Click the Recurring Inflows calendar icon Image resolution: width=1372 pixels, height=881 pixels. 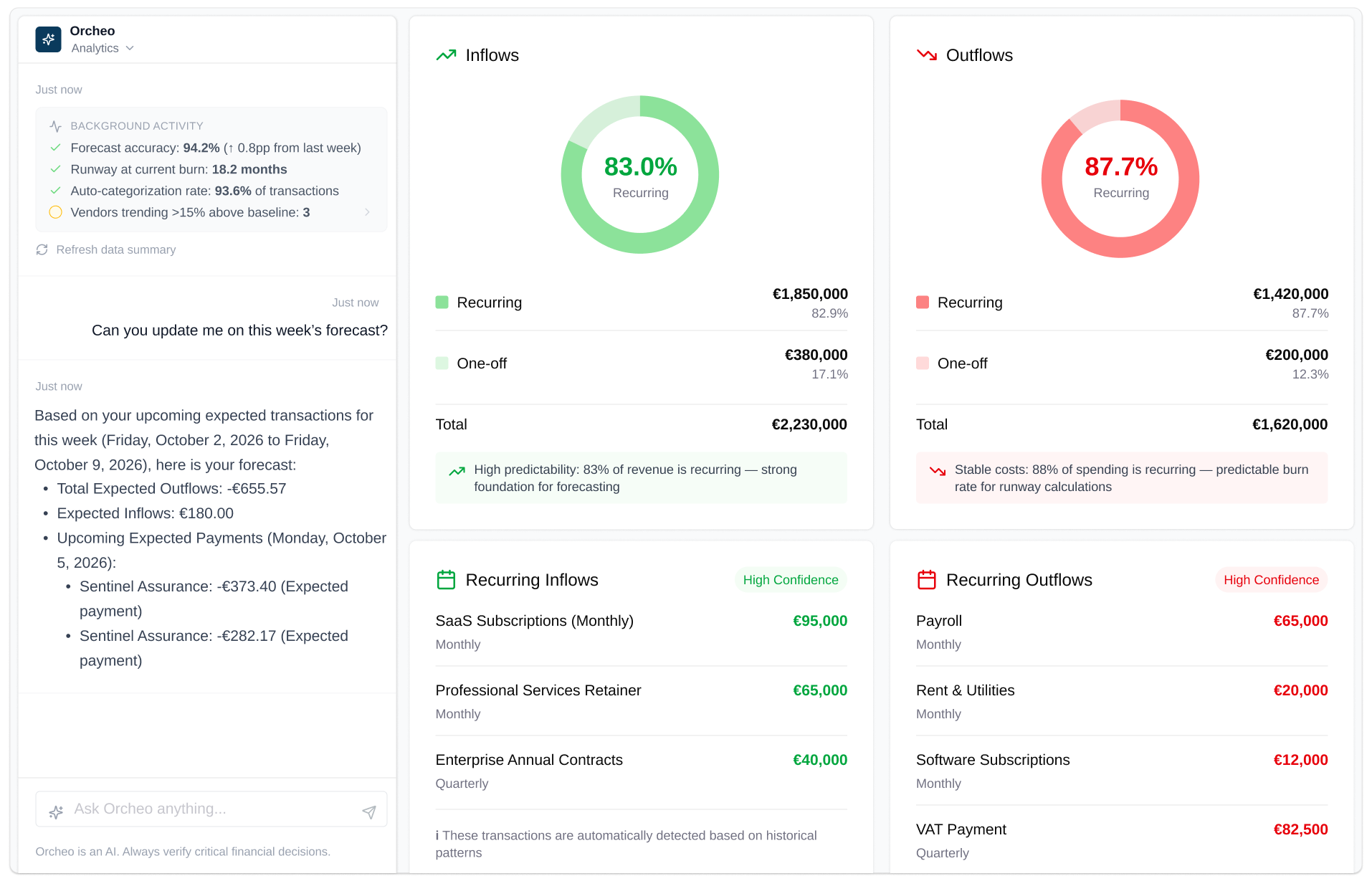446,580
